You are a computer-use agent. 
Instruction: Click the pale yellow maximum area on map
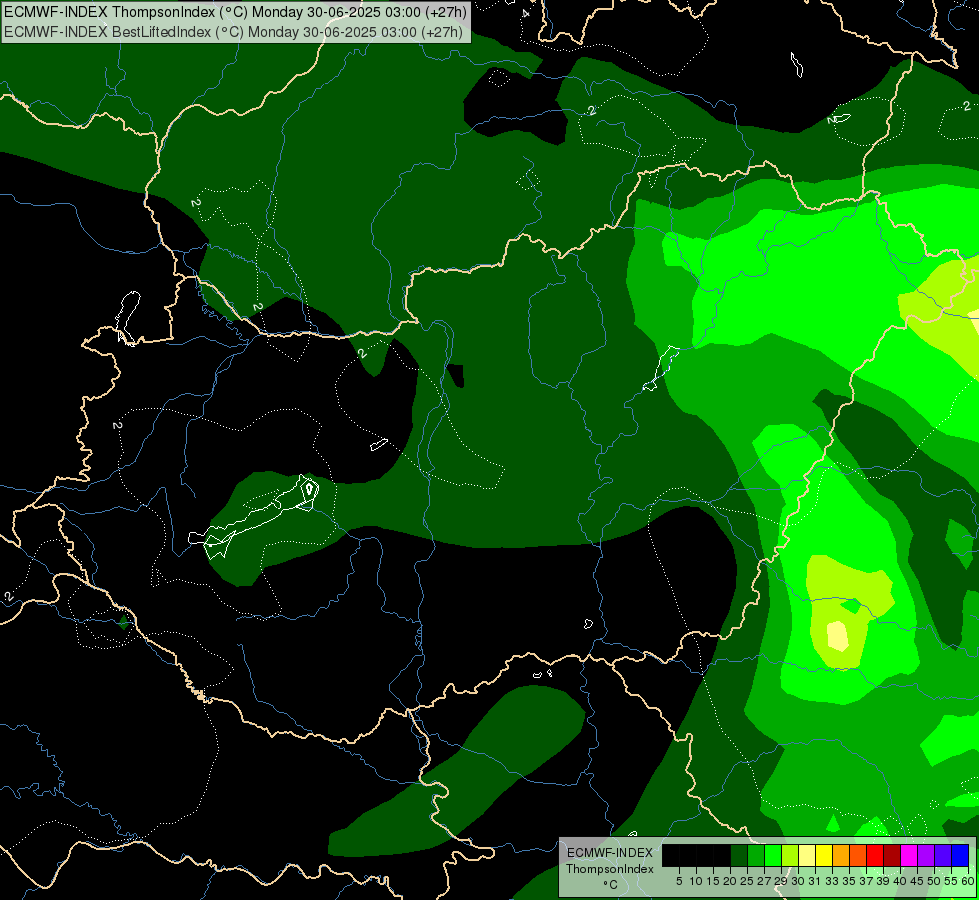tap(837, 636)
